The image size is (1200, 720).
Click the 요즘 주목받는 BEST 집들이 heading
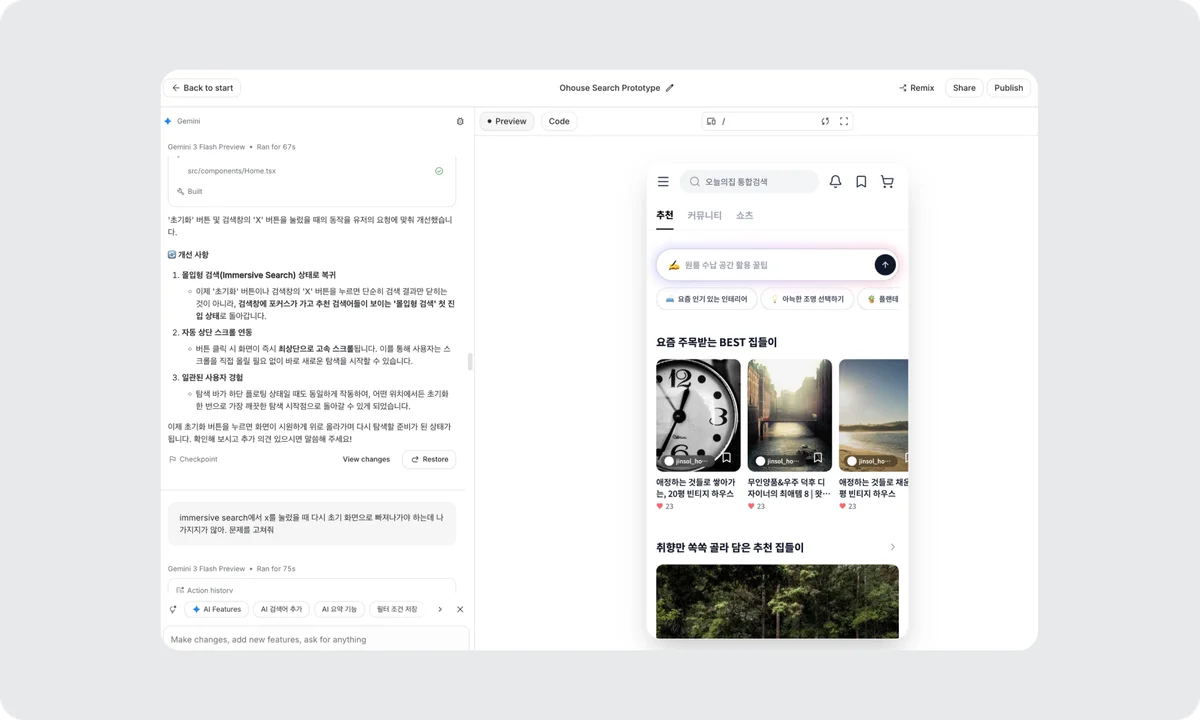717,342
